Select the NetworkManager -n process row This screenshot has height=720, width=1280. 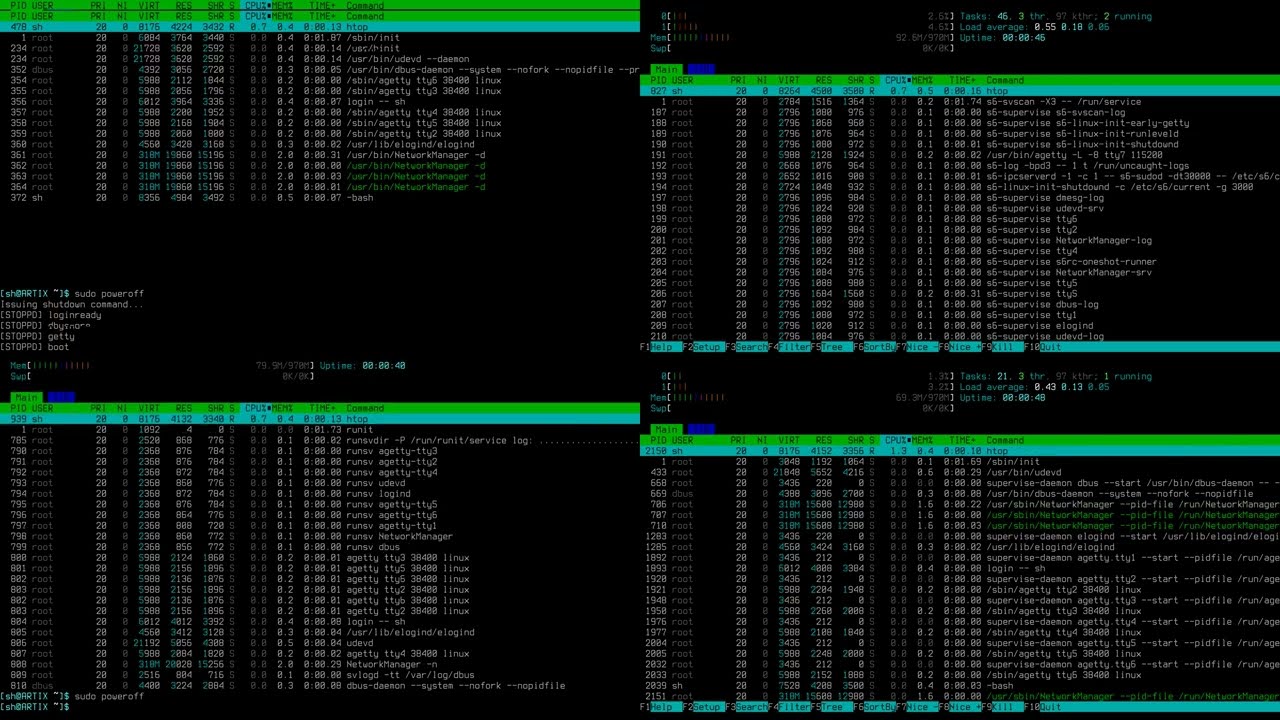coord(320,664)
